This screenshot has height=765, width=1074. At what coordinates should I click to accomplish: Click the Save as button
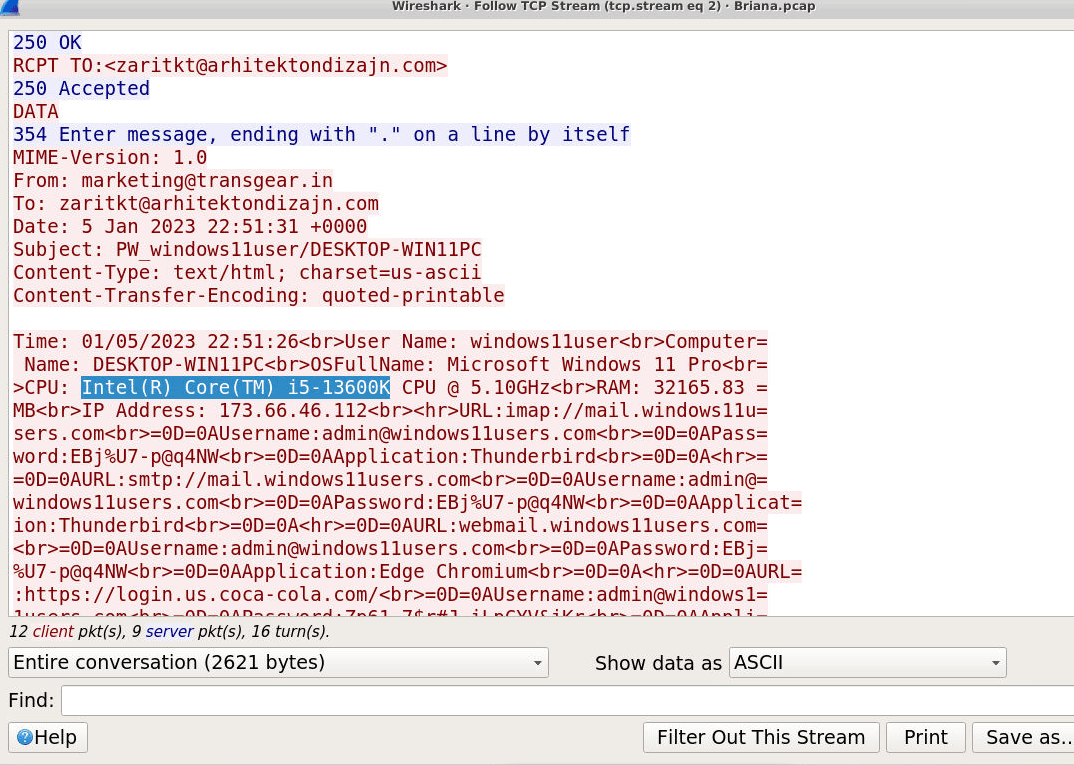(x=1023, y=738)
